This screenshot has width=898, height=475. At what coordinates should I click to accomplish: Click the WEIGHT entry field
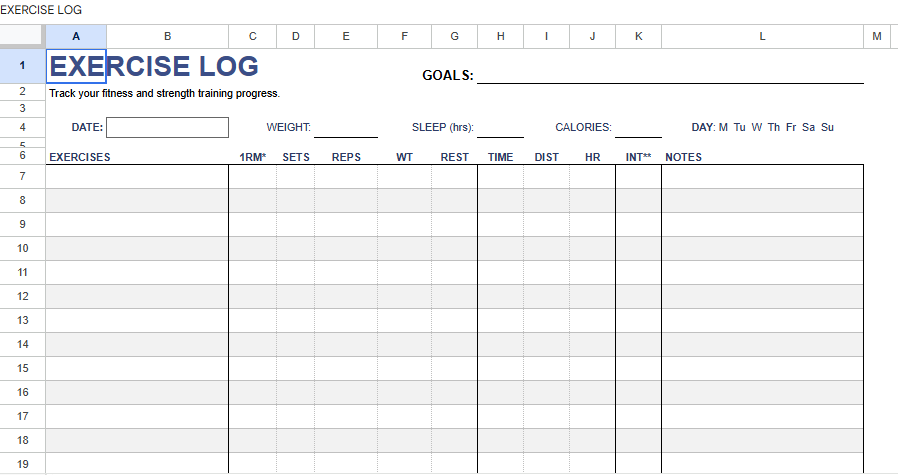(x=345, y=128)
